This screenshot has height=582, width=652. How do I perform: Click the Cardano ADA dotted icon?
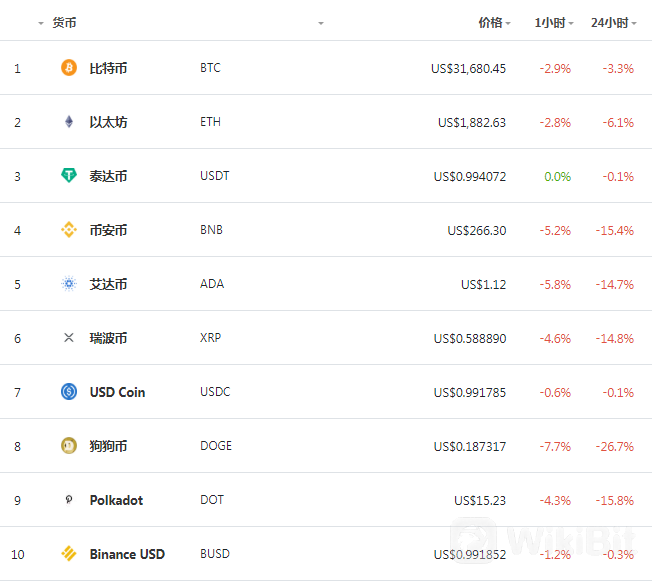pos(69,284)
